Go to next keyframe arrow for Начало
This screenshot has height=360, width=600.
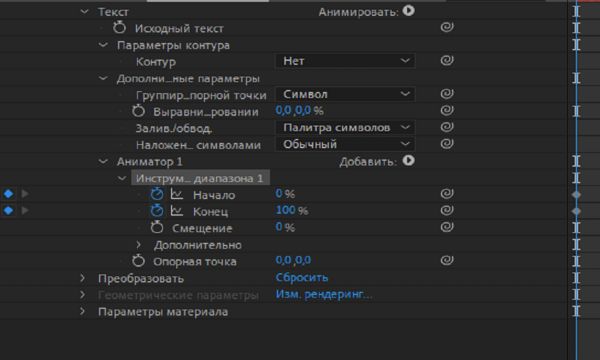coord(25,194)
